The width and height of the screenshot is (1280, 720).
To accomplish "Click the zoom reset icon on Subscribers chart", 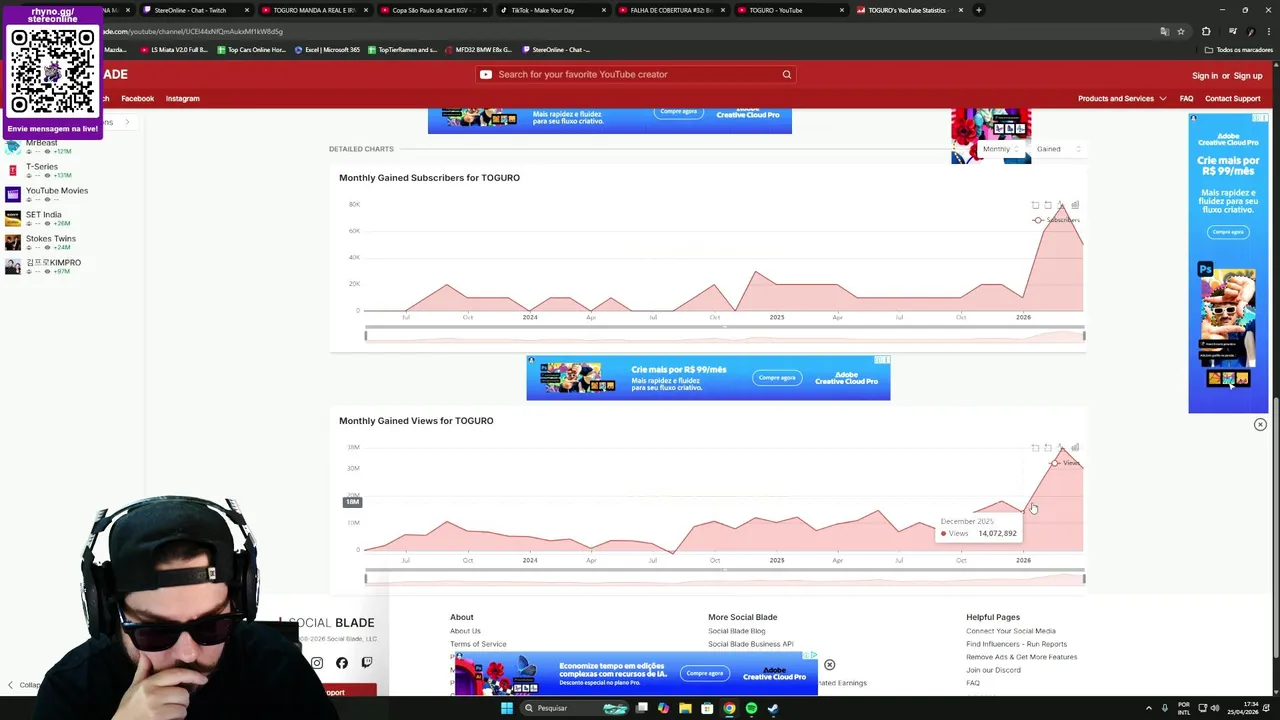I will (x=1048, y=205).
